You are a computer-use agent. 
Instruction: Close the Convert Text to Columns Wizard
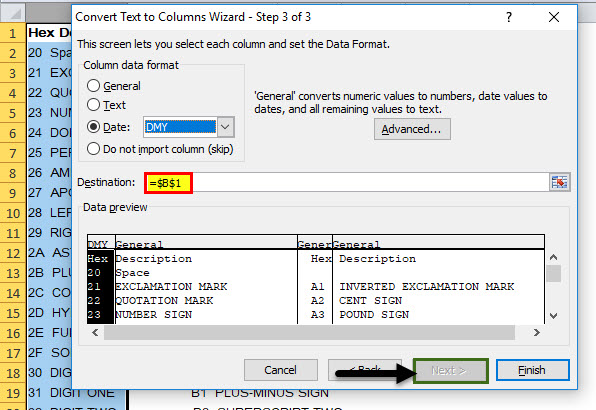point(554,17)
